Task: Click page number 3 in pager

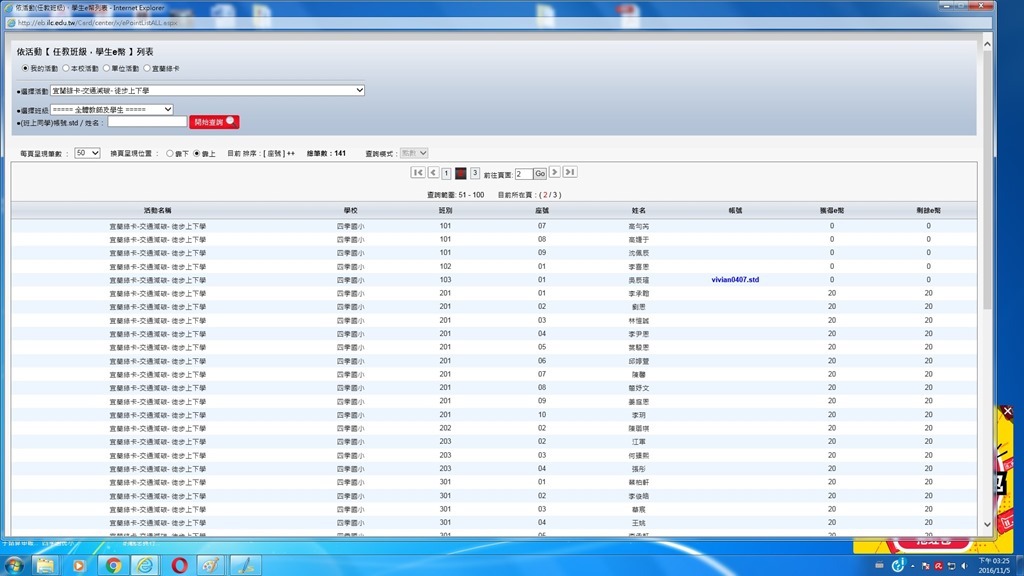Action: [x=475, y=173]
